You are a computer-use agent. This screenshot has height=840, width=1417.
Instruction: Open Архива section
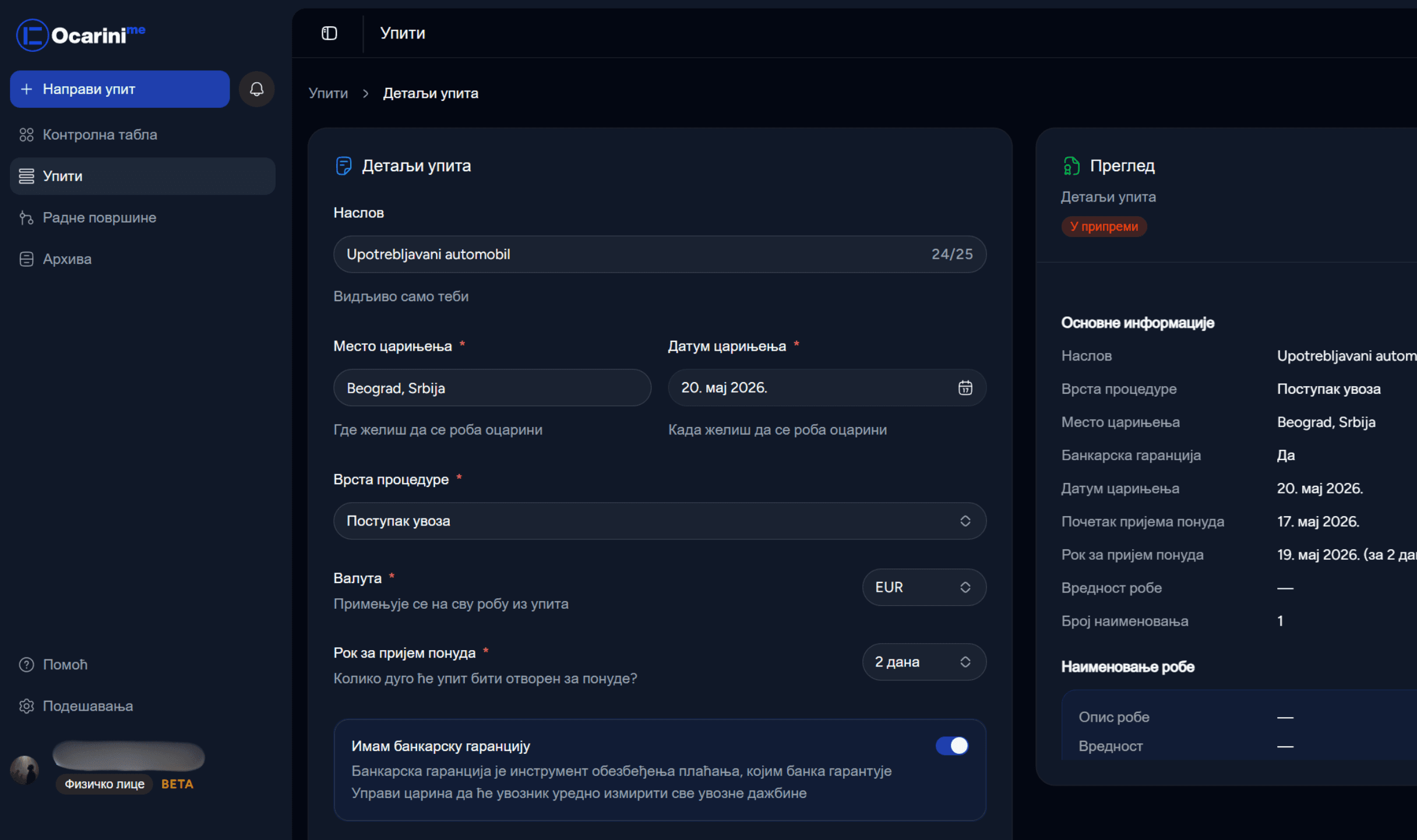point(143,259)
